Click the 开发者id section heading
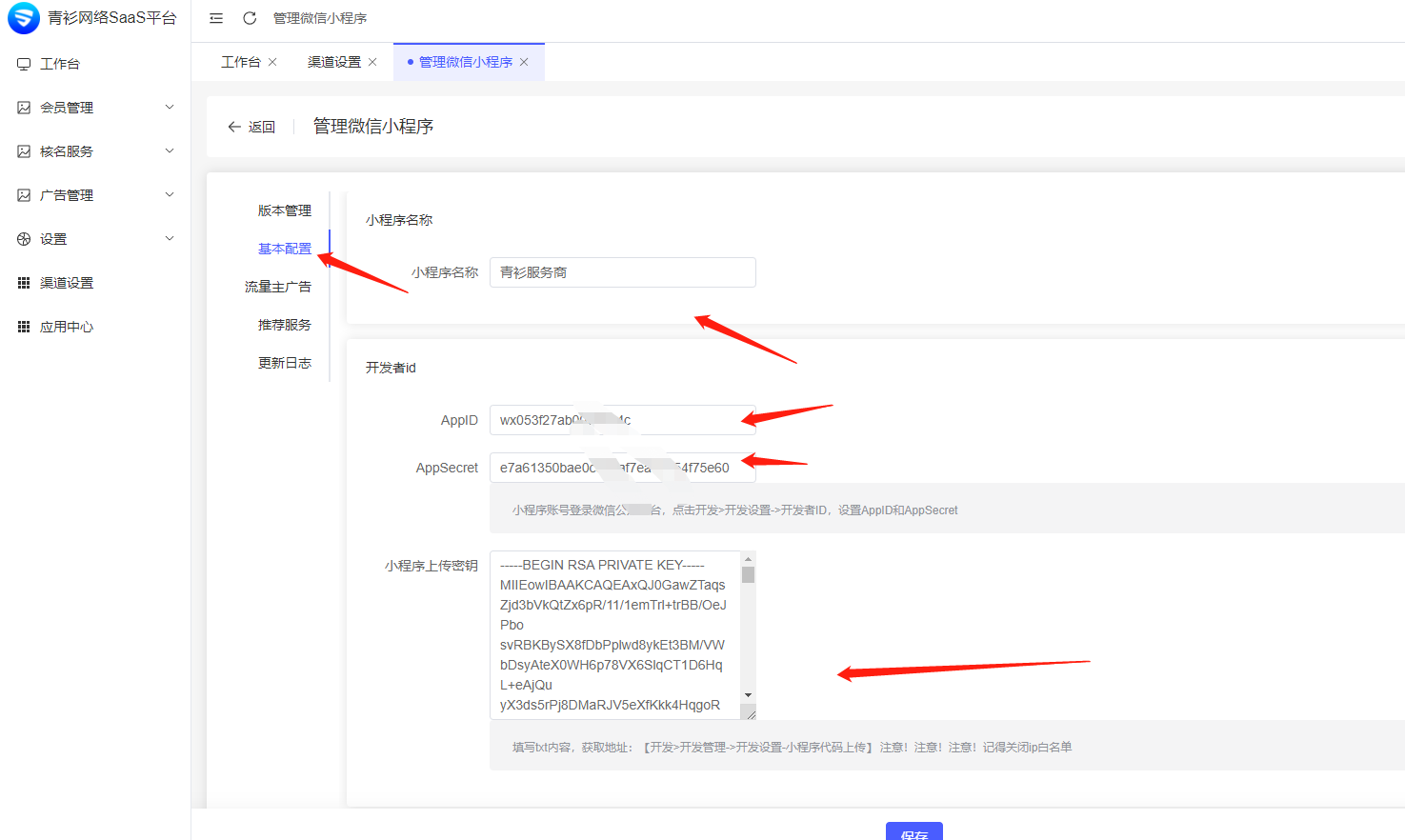 [391, 368]
